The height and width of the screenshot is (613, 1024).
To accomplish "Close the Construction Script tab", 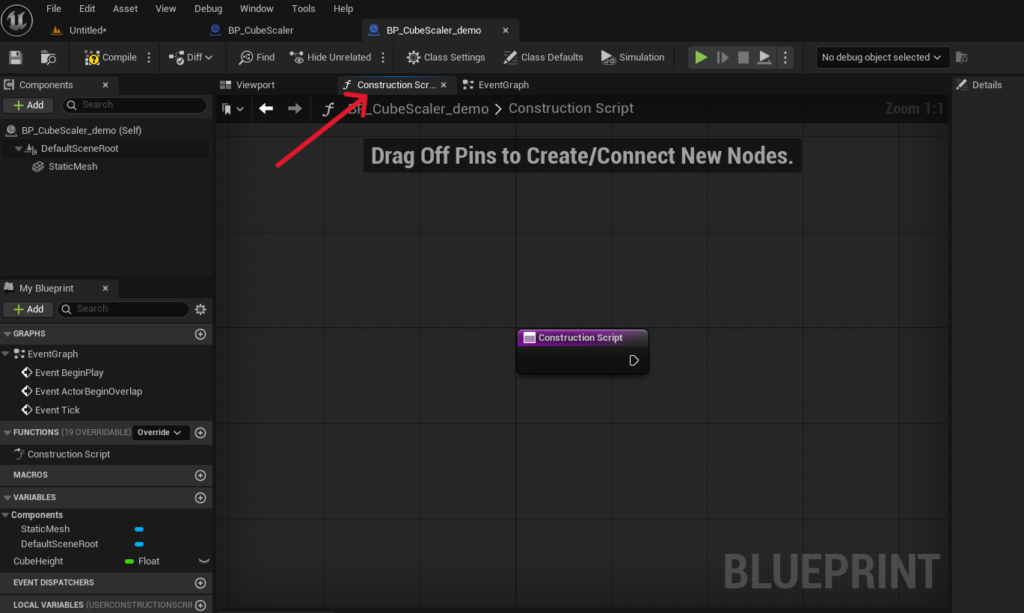I will (x=443, y=85).
